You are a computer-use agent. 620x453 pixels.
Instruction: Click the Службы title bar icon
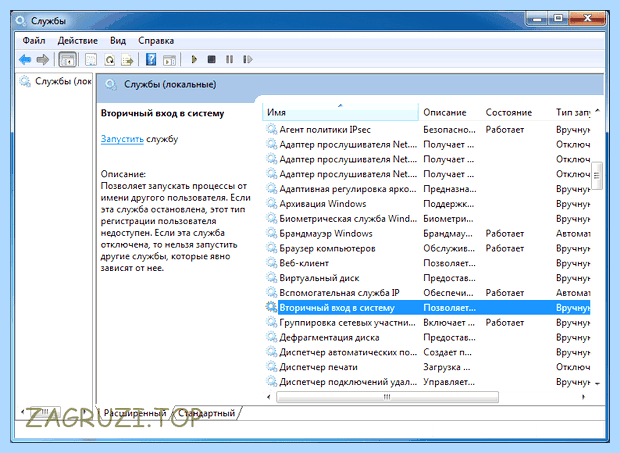pos(21,20)
